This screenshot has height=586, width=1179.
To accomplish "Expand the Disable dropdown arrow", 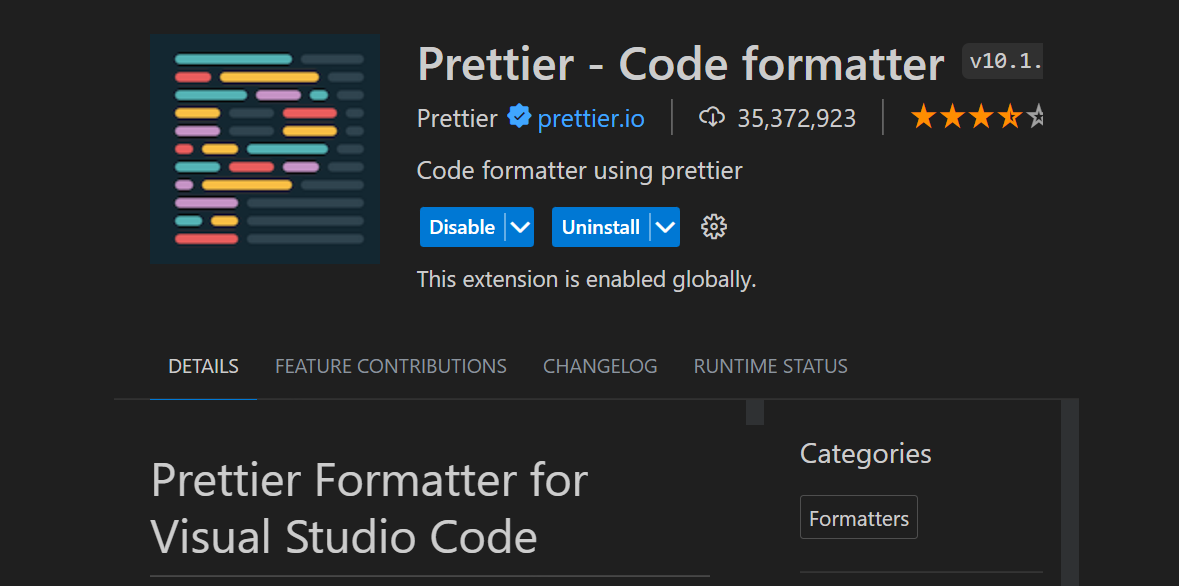I will [520, 227].
